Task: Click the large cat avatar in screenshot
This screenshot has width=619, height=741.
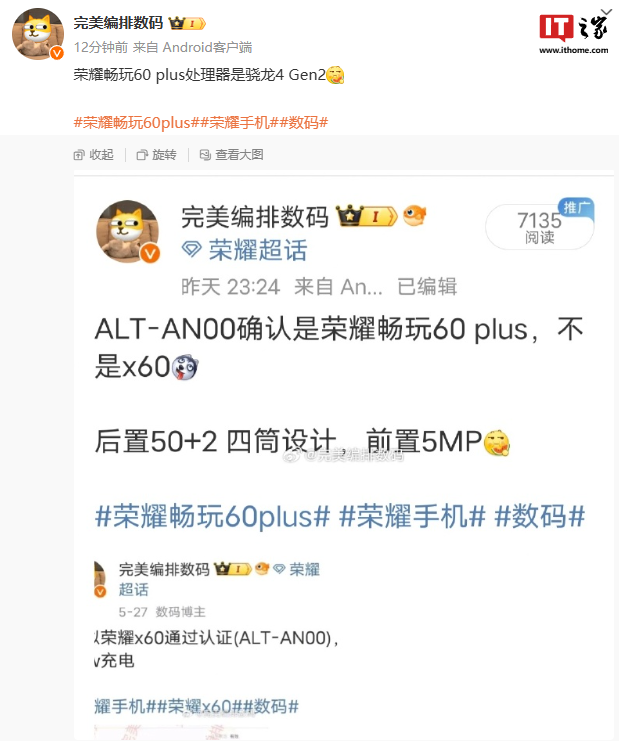Action: coord(128,232)
